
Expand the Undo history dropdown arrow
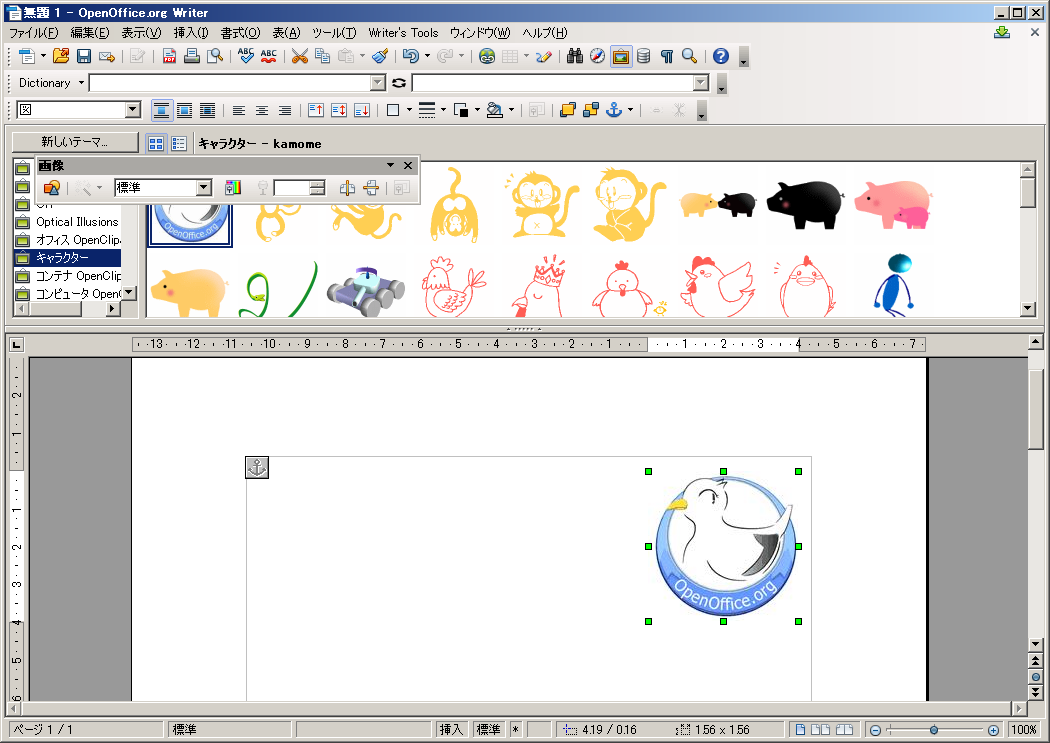(x=427, y=56)
